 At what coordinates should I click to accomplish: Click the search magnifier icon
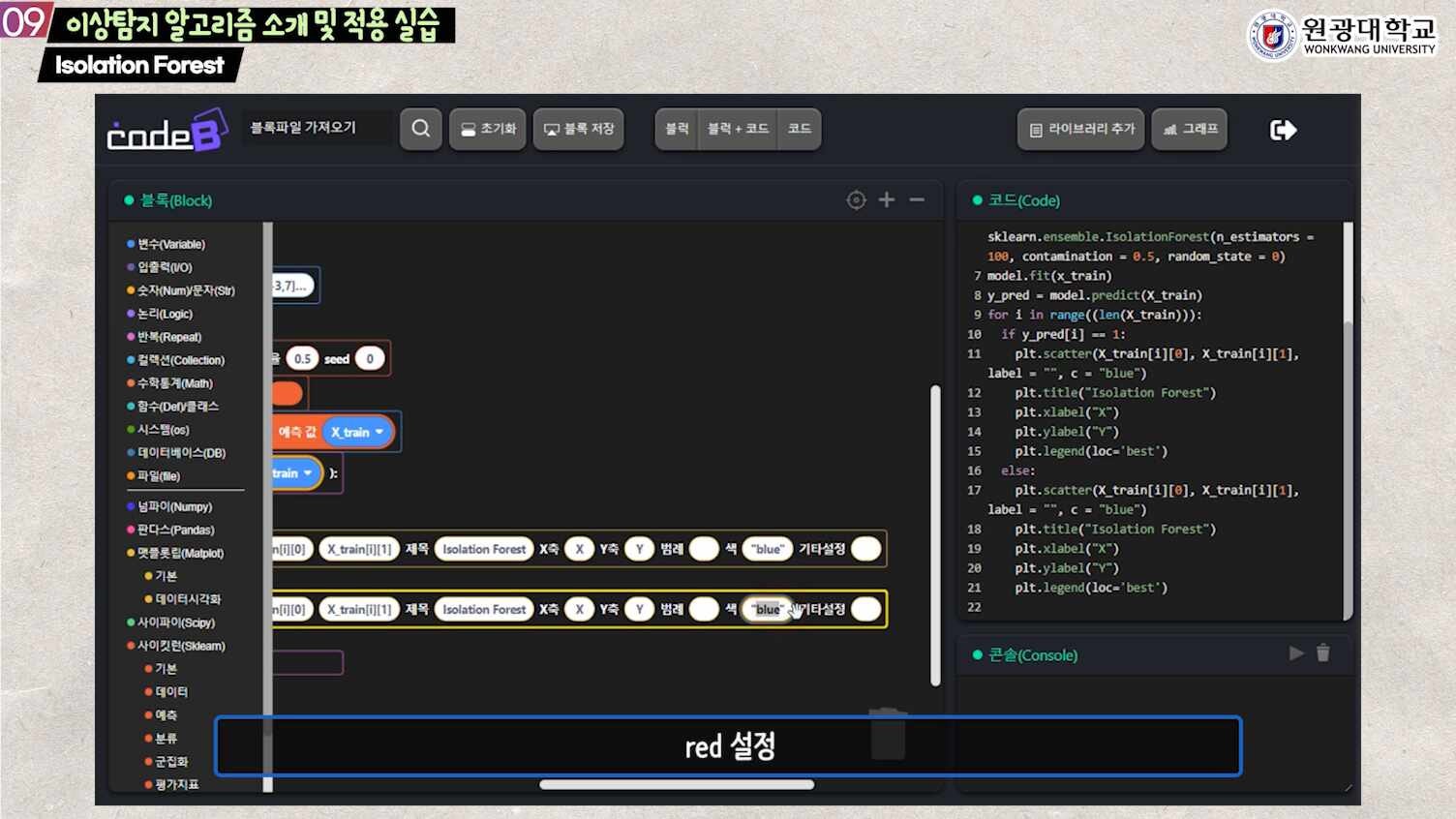[x=420, y=129]
